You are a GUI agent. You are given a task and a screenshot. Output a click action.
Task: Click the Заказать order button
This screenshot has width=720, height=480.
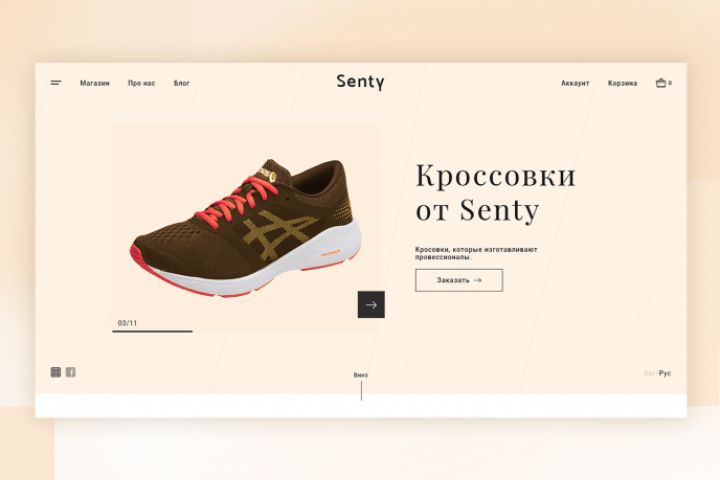pos(459,280)
